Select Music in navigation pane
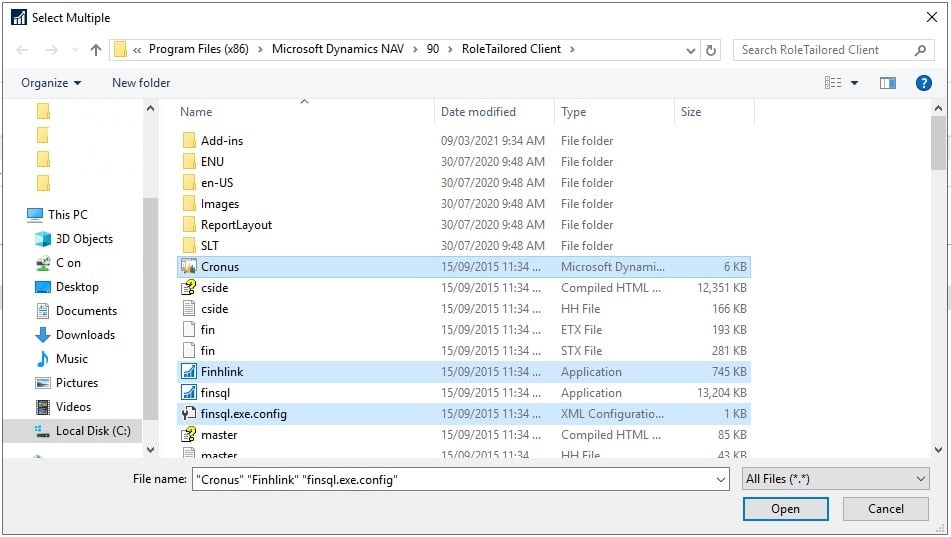 tap(61, 359)
